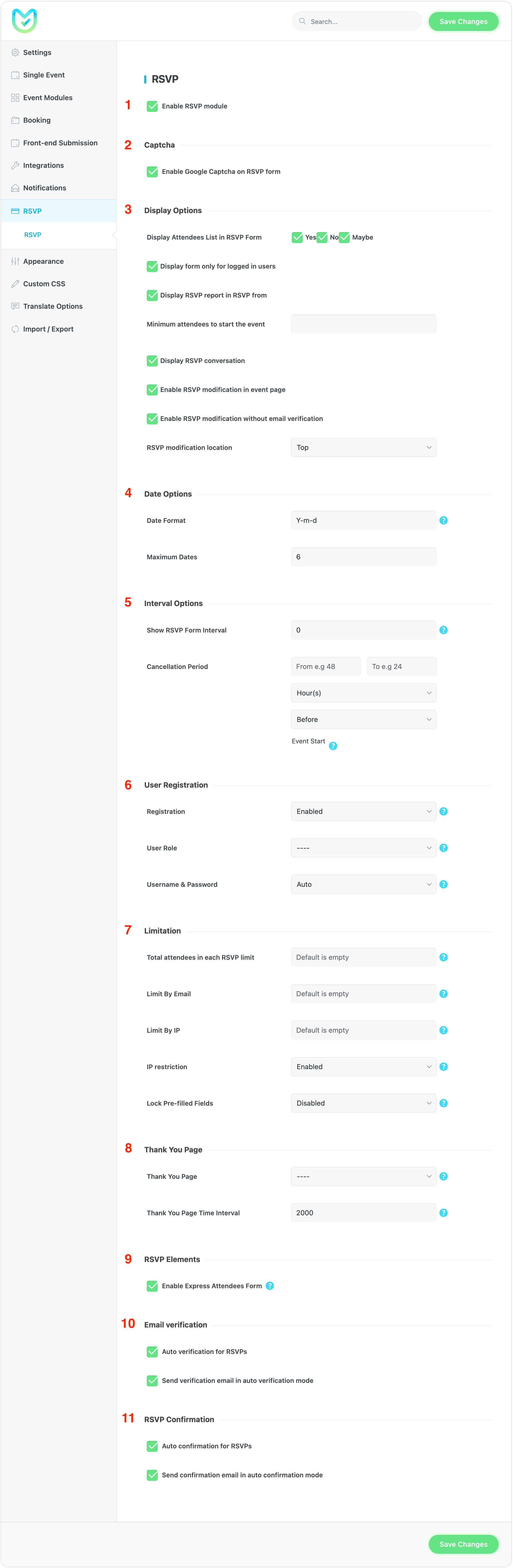Viewport: 513px width, 1568px height.
Task: Click the search magnifier icon
Action: [x=302, y=21]
